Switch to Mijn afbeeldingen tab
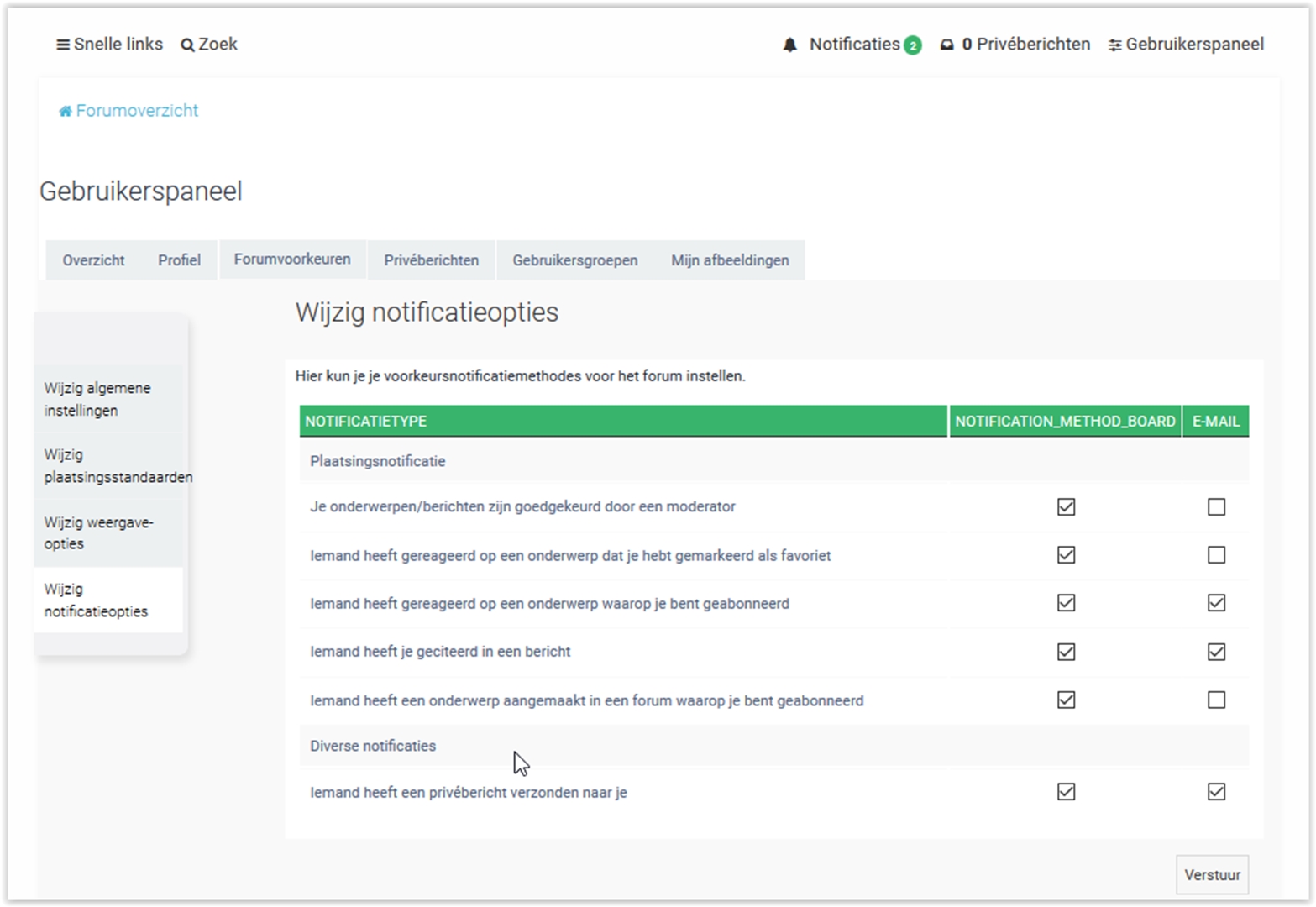This screenshot has height=907, width=1316. click(x=729, y=260)
